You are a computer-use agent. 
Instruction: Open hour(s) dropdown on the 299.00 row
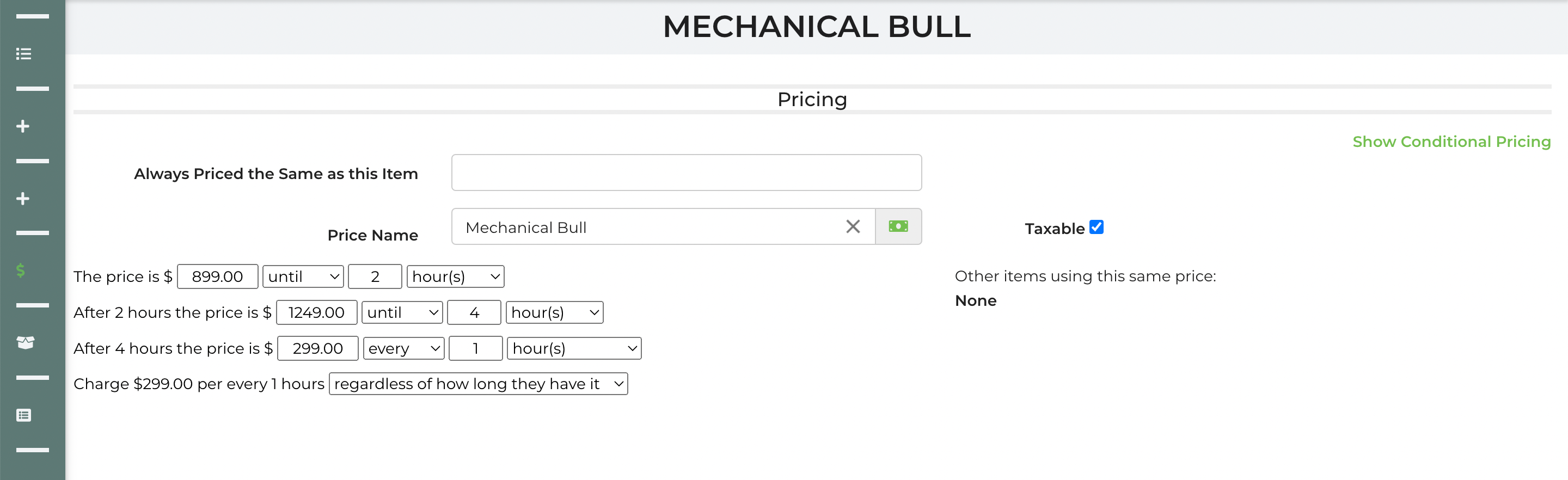pos(574,349)
